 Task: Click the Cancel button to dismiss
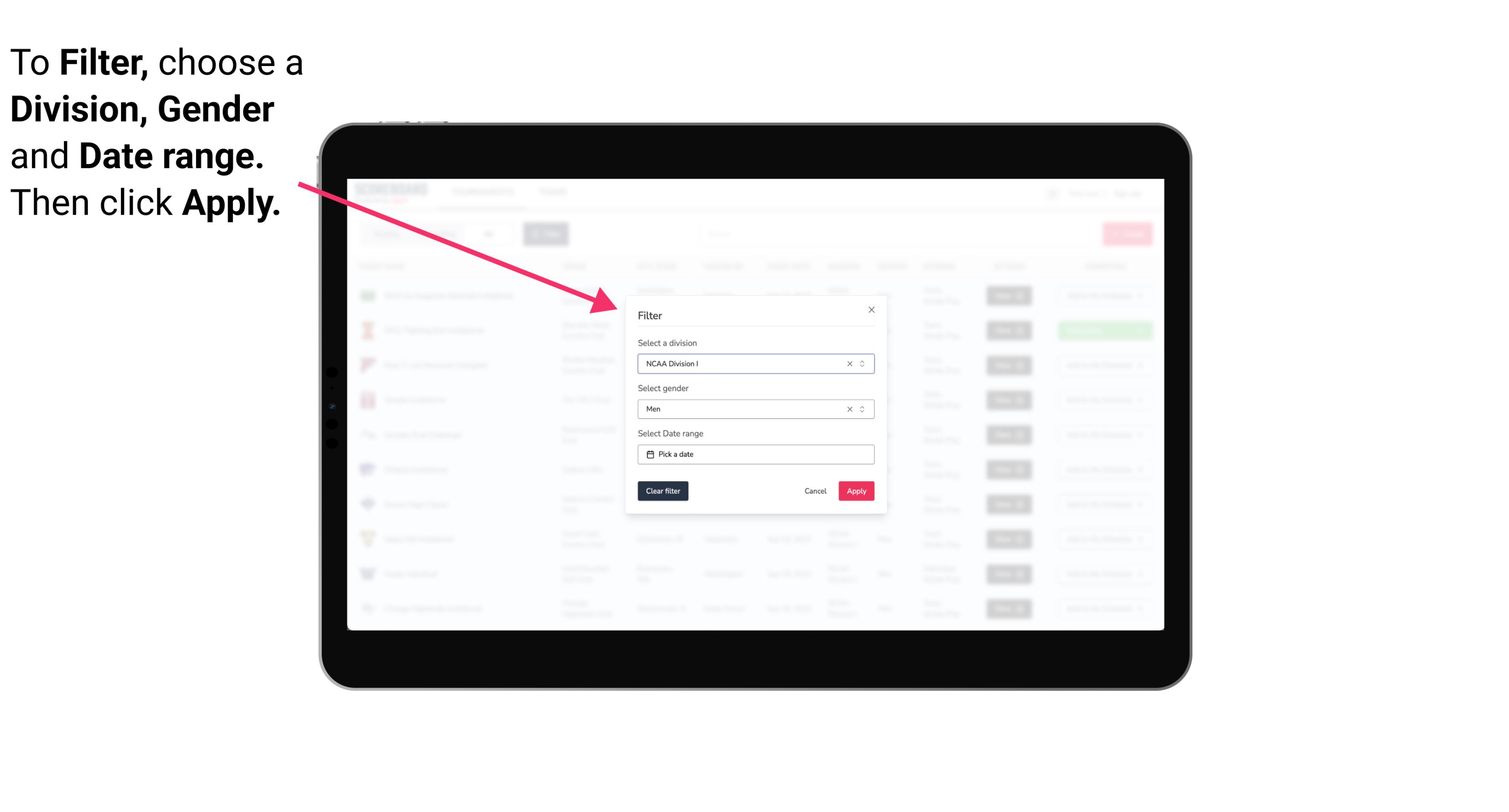pyautogui.click(x=816, y=491)
